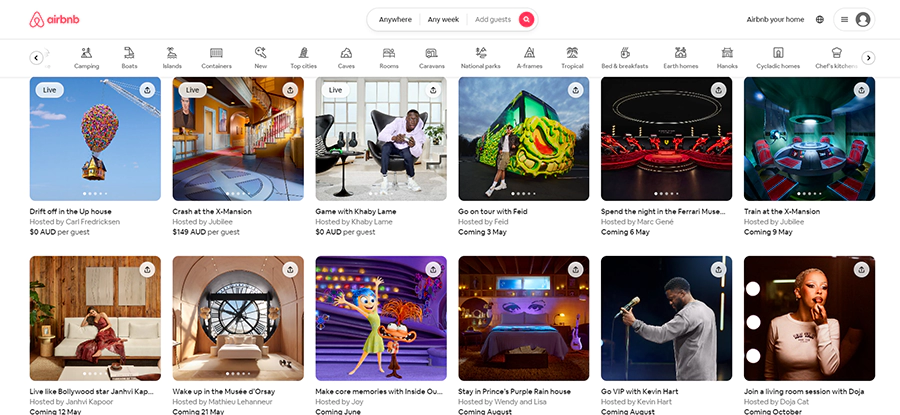Share the Ferrari Museum listing
The height and width of the screenshot is (415, 900).
718,90
